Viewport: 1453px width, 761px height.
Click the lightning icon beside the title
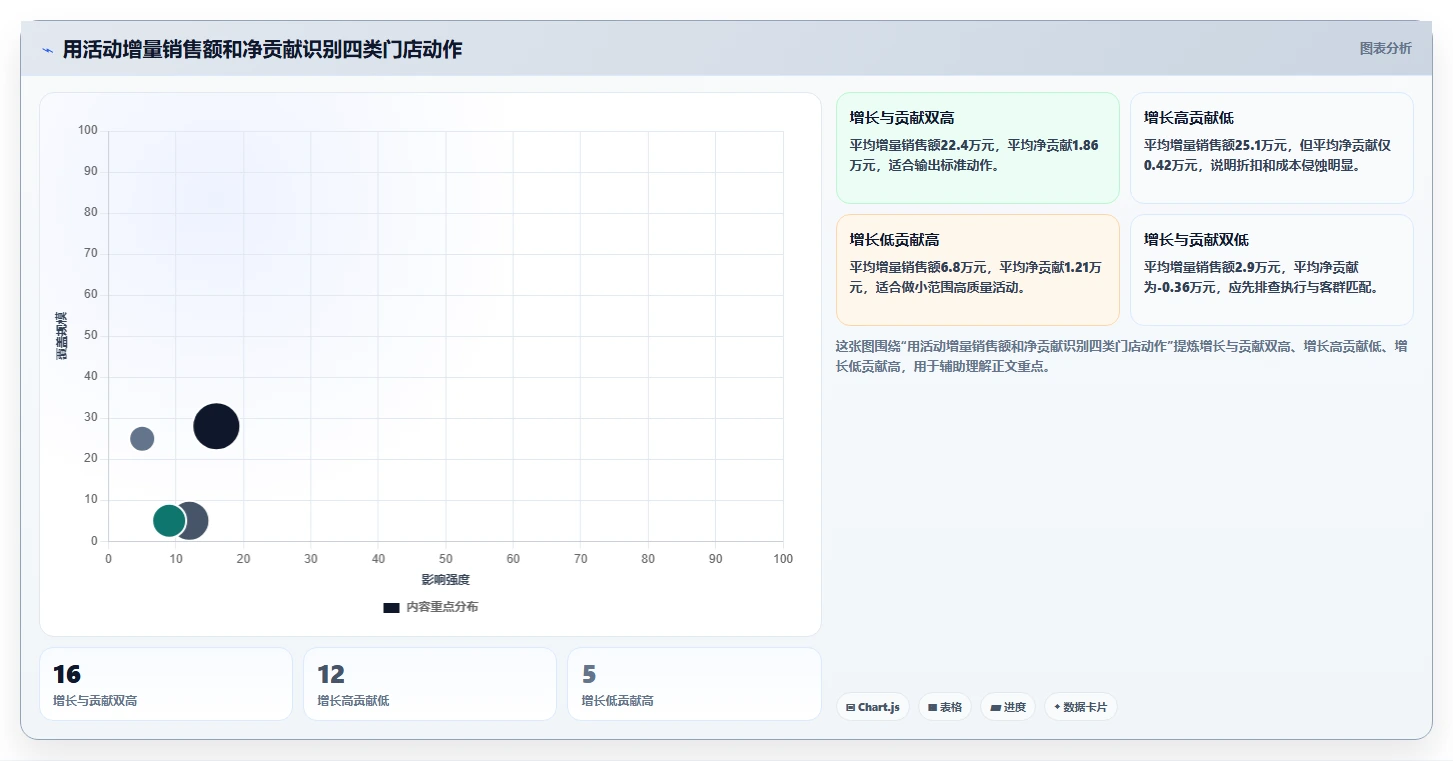tap(47, 50)
